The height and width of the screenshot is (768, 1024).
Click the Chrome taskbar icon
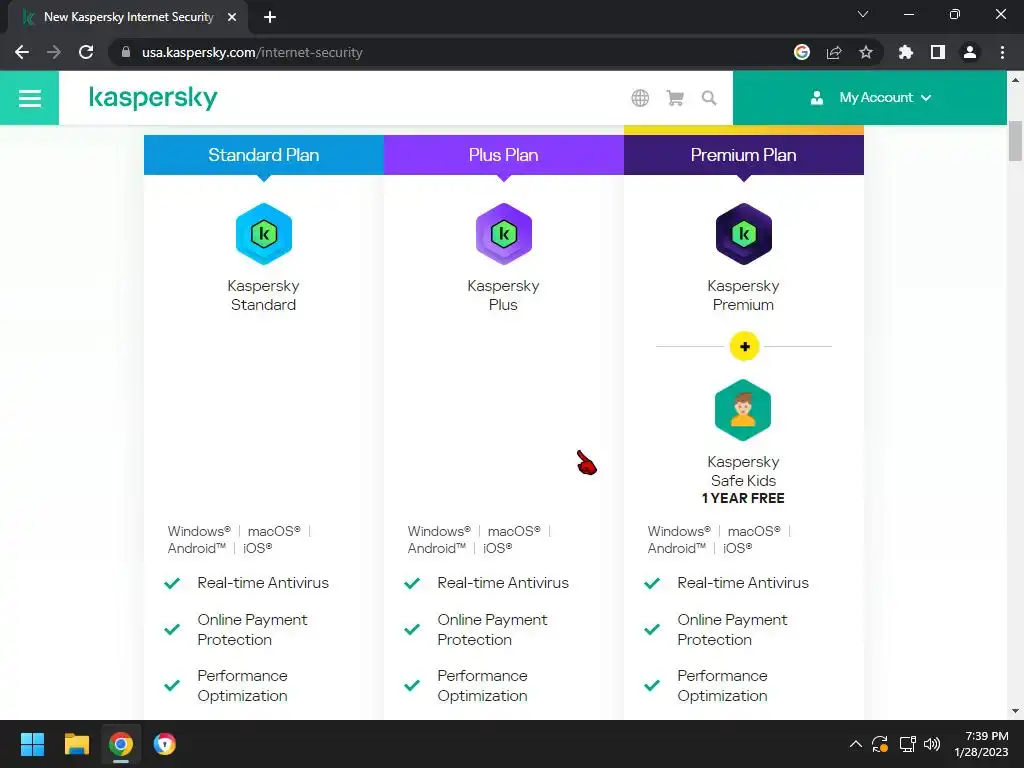coord(121,744)
